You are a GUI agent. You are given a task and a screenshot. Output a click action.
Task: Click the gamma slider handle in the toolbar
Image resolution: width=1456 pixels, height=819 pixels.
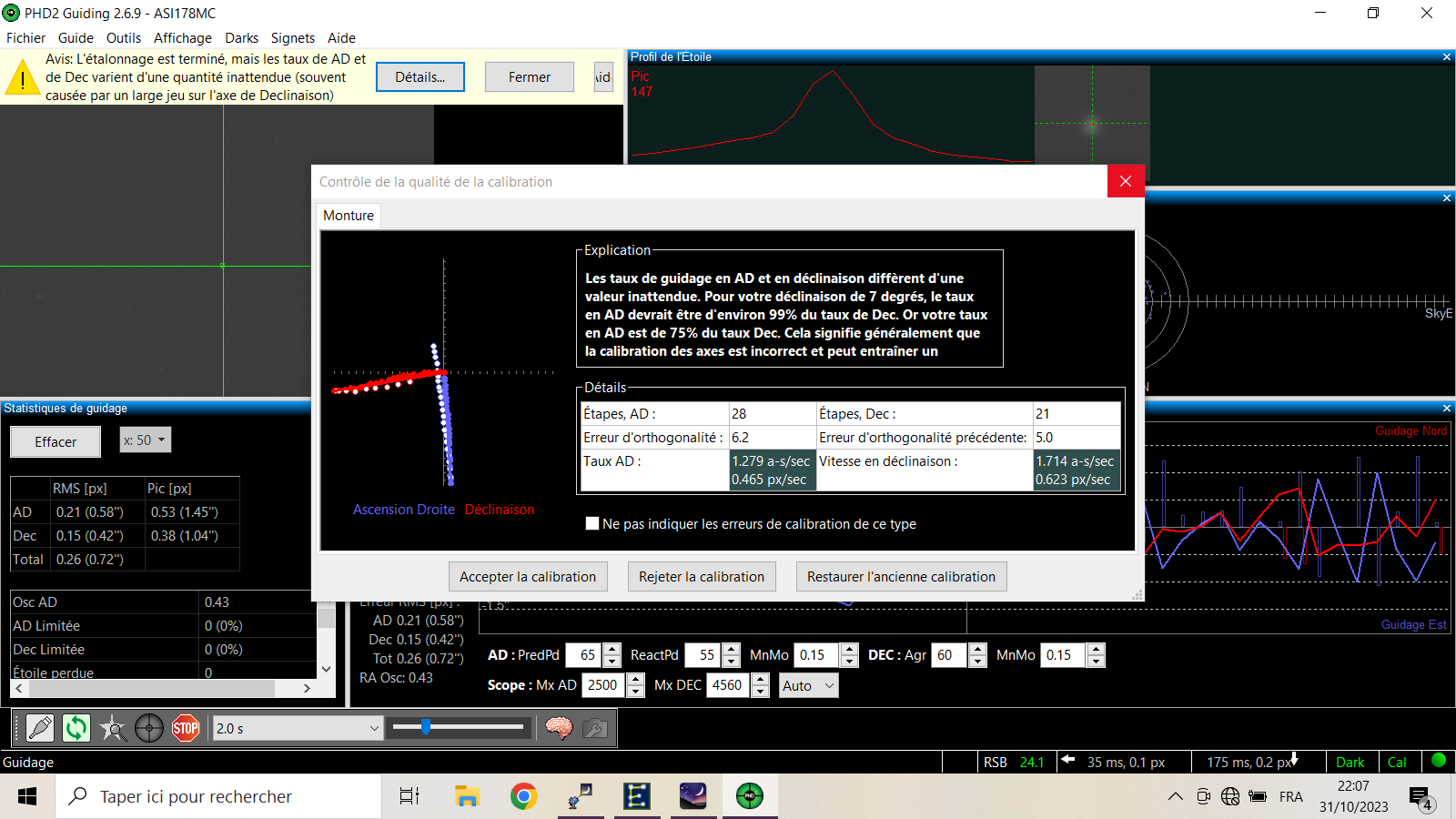pyautogui.click(x=426, y=726)
